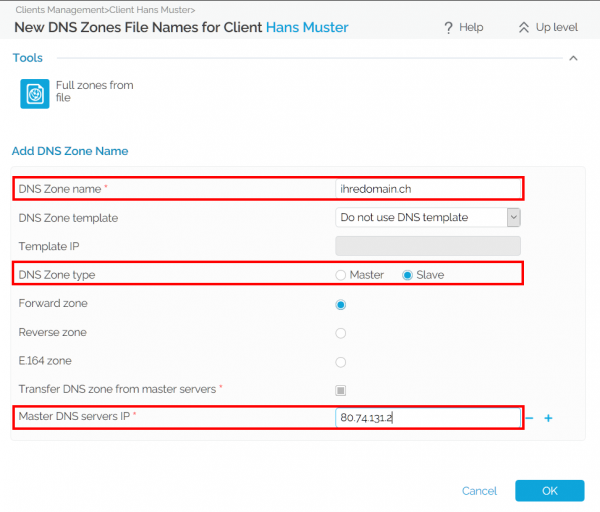Click the Master DNS servers IP field
Screen dimensions: 600x512
click(427, 417)
